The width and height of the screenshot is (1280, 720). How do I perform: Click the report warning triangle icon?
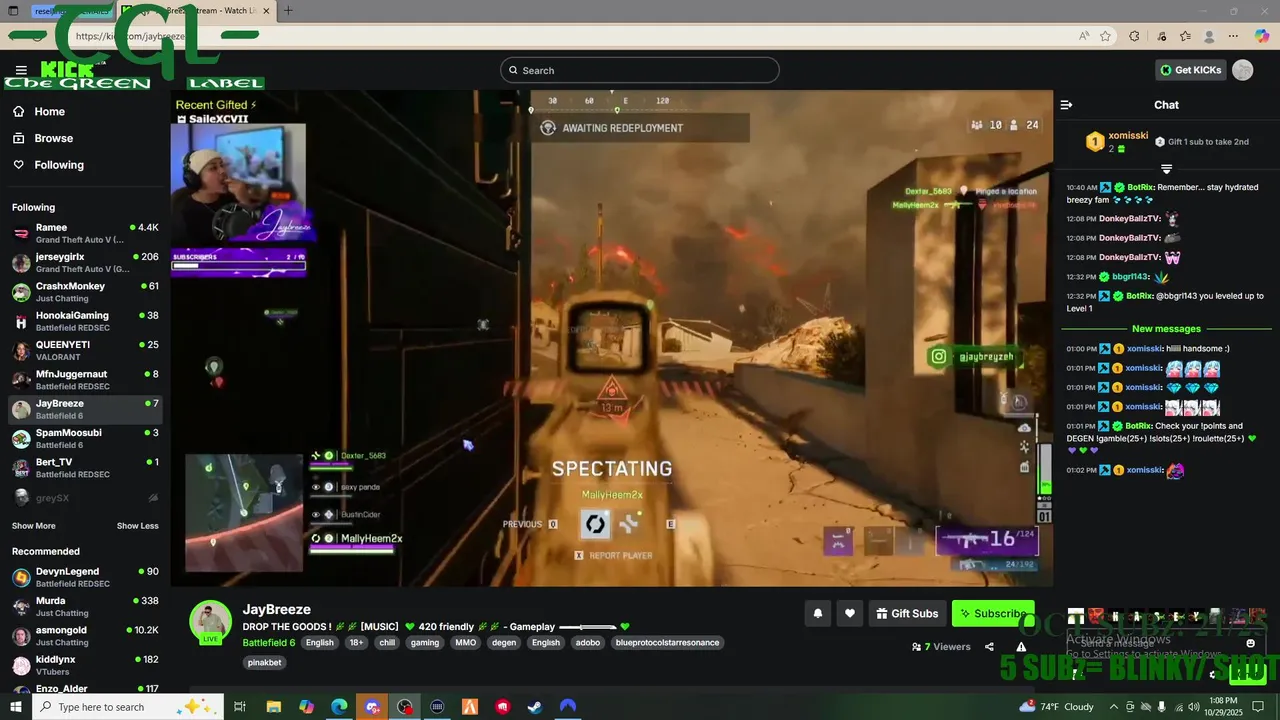point(1021,647)
